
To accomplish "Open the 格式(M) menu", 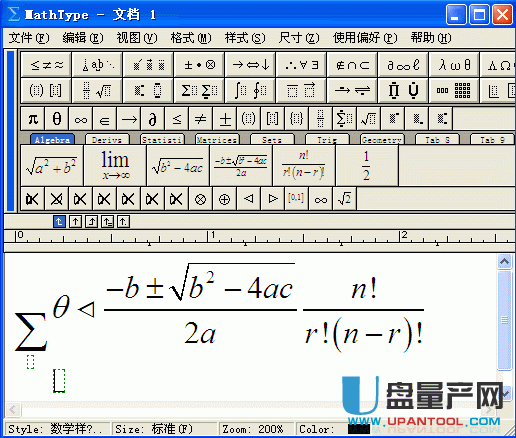I will [191, 38].
